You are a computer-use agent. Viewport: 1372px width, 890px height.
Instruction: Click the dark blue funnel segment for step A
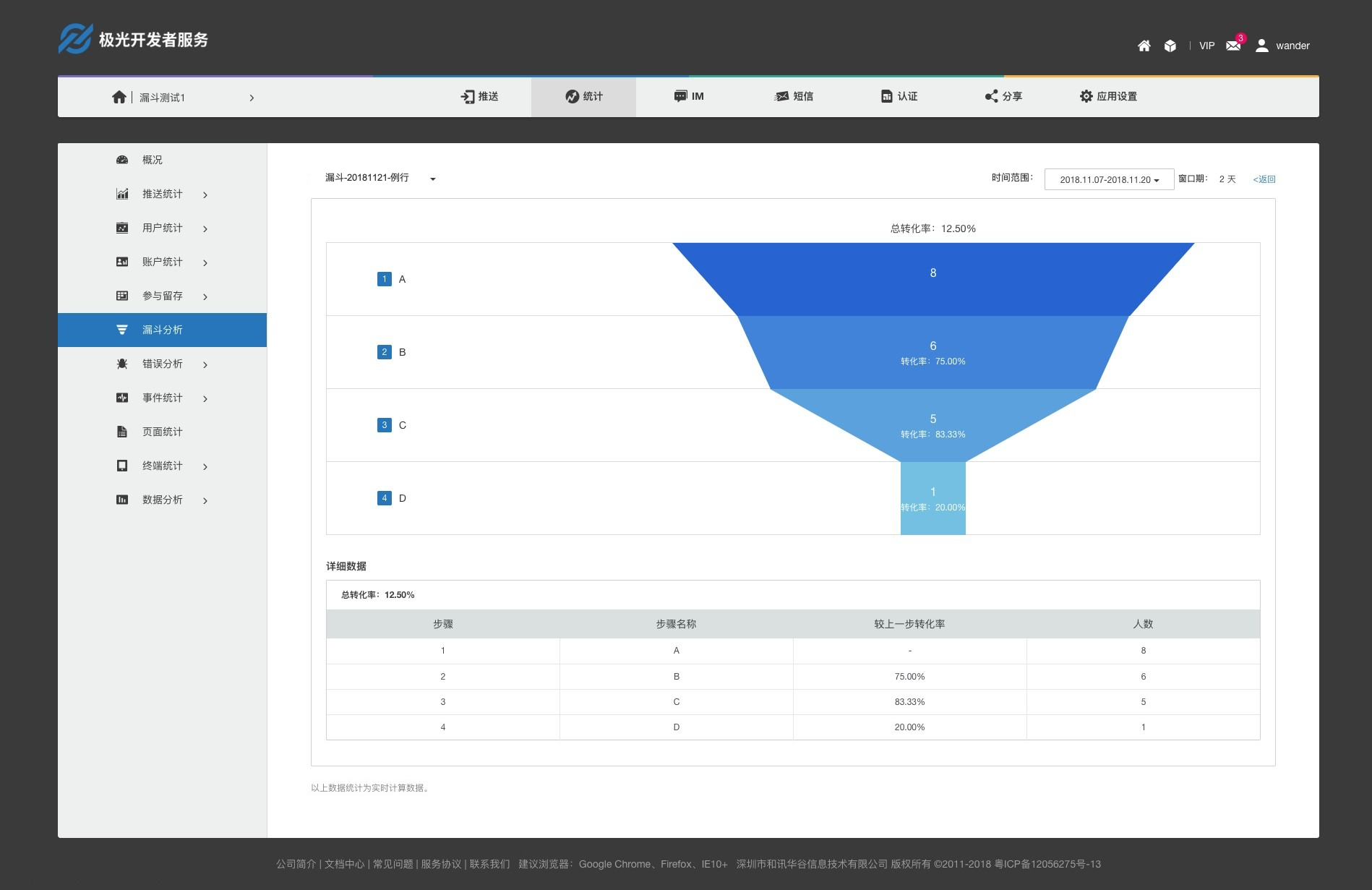click(932, 278)
